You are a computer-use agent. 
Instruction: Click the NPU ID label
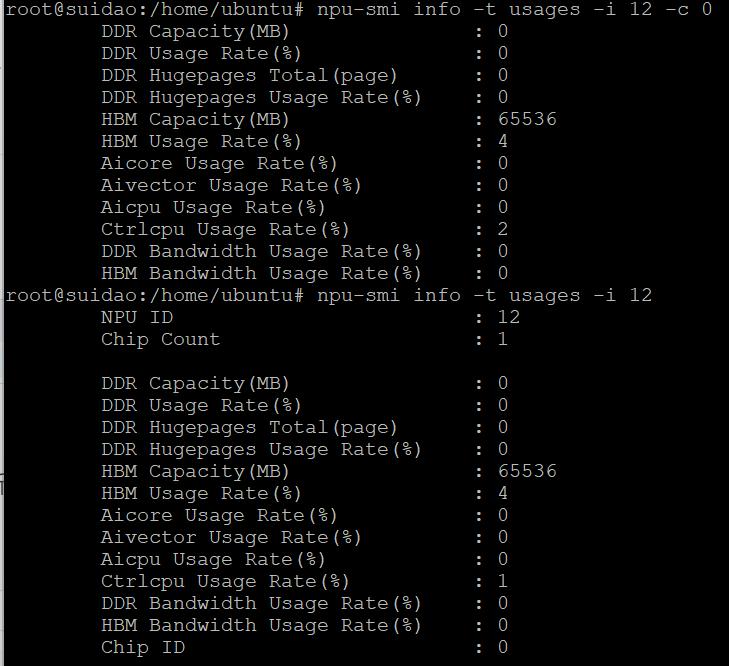(x=137, y=317)
